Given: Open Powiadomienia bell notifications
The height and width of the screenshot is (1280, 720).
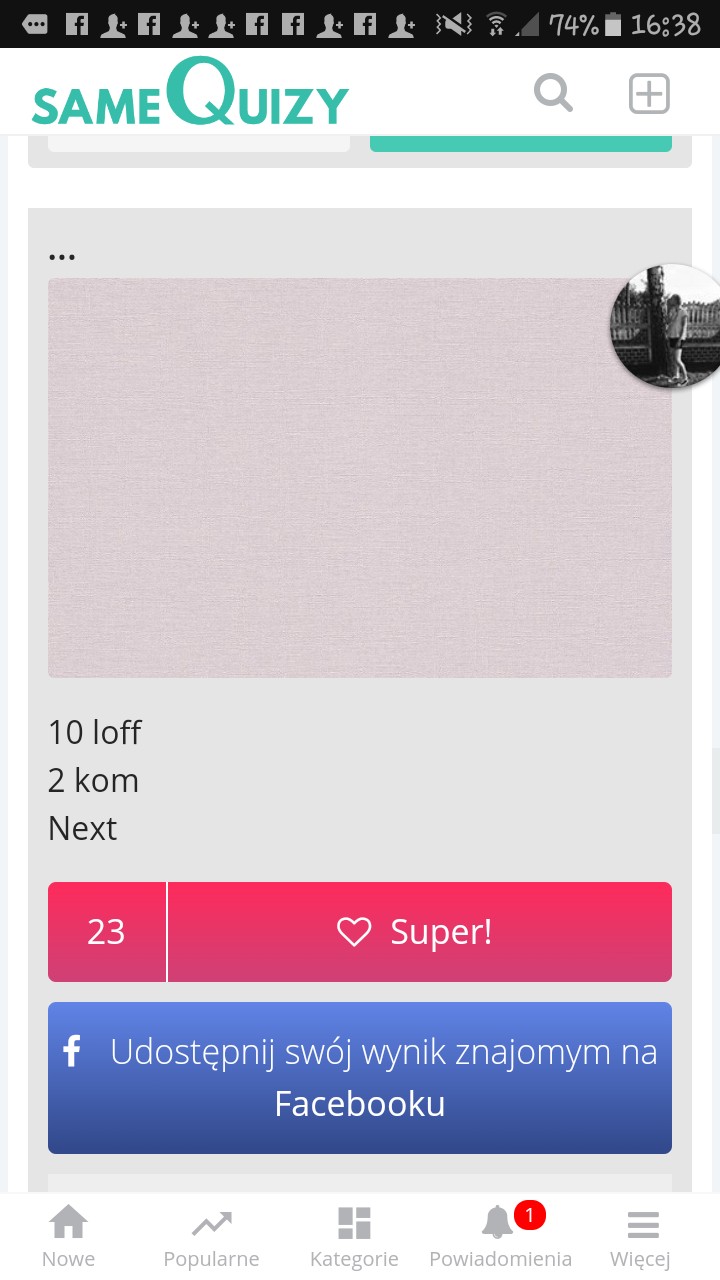Looking at the screenshot, I should point(500,1237).
